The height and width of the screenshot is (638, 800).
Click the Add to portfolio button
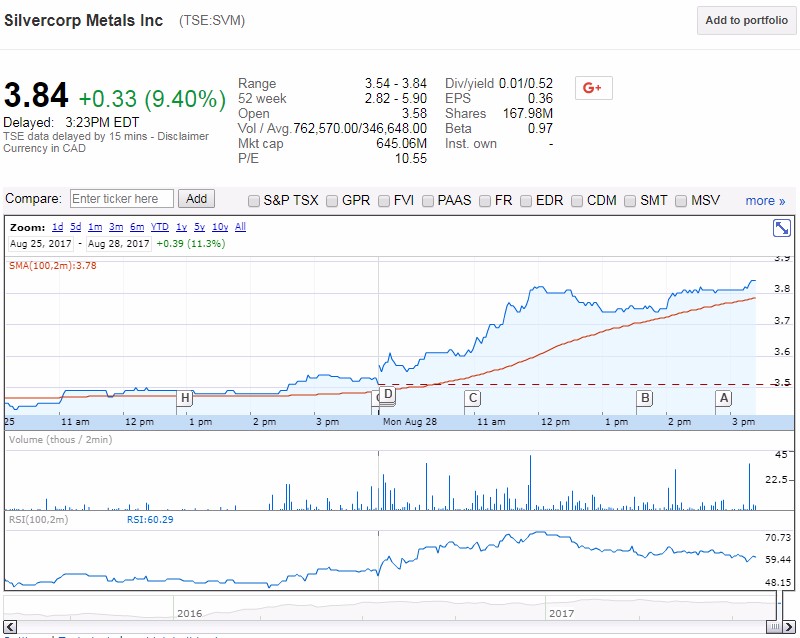(x=746, y=20)
